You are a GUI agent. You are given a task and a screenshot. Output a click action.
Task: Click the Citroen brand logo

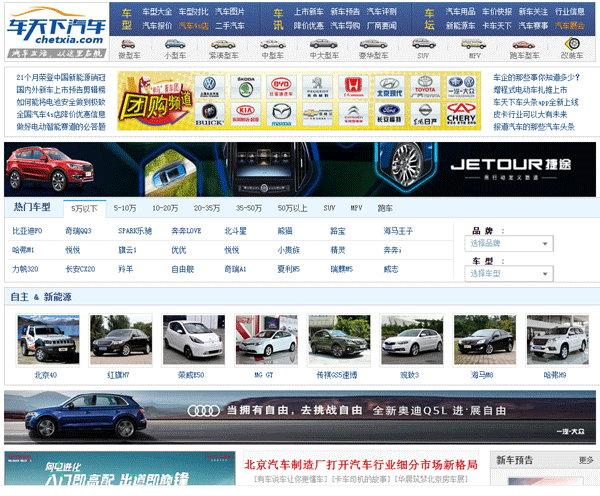tap(353, 114)
